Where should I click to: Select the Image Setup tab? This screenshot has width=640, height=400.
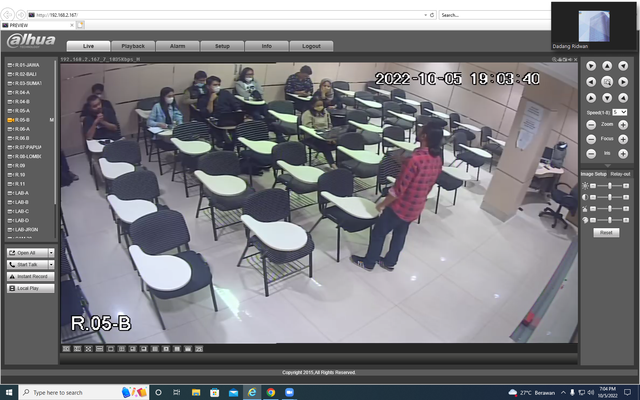593,174
